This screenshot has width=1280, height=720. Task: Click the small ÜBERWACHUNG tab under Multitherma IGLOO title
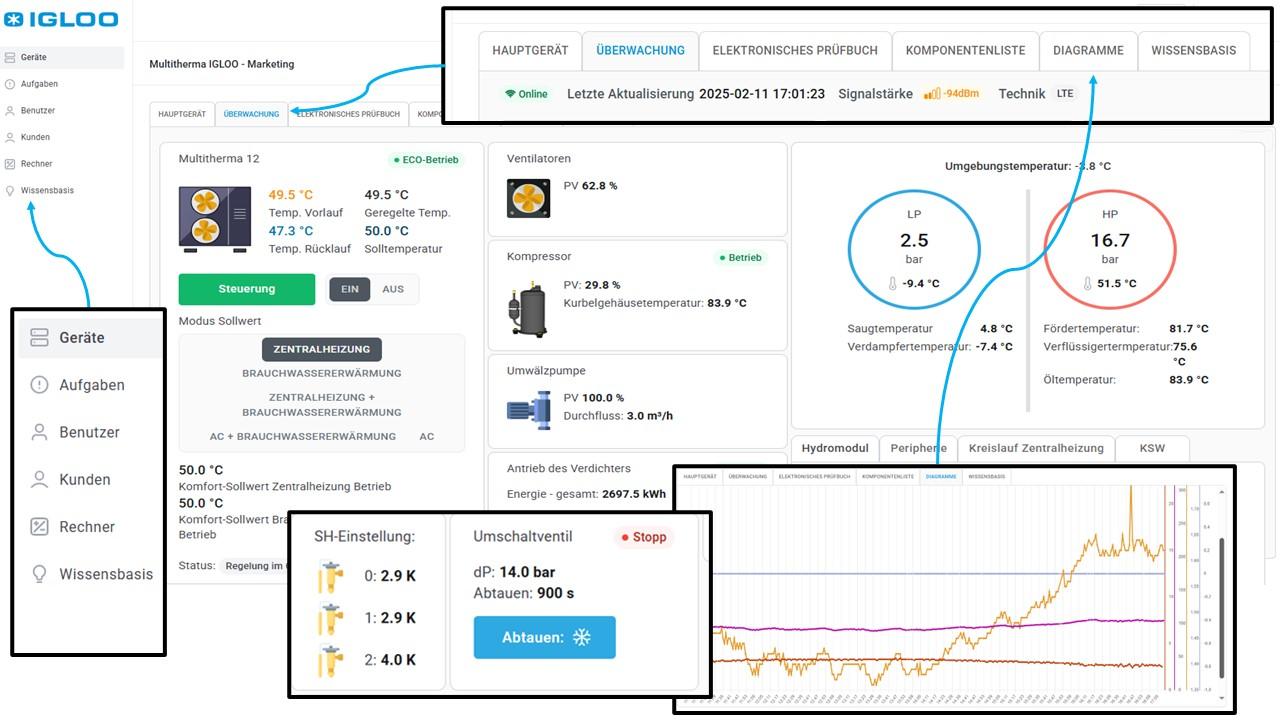[251, 114]
